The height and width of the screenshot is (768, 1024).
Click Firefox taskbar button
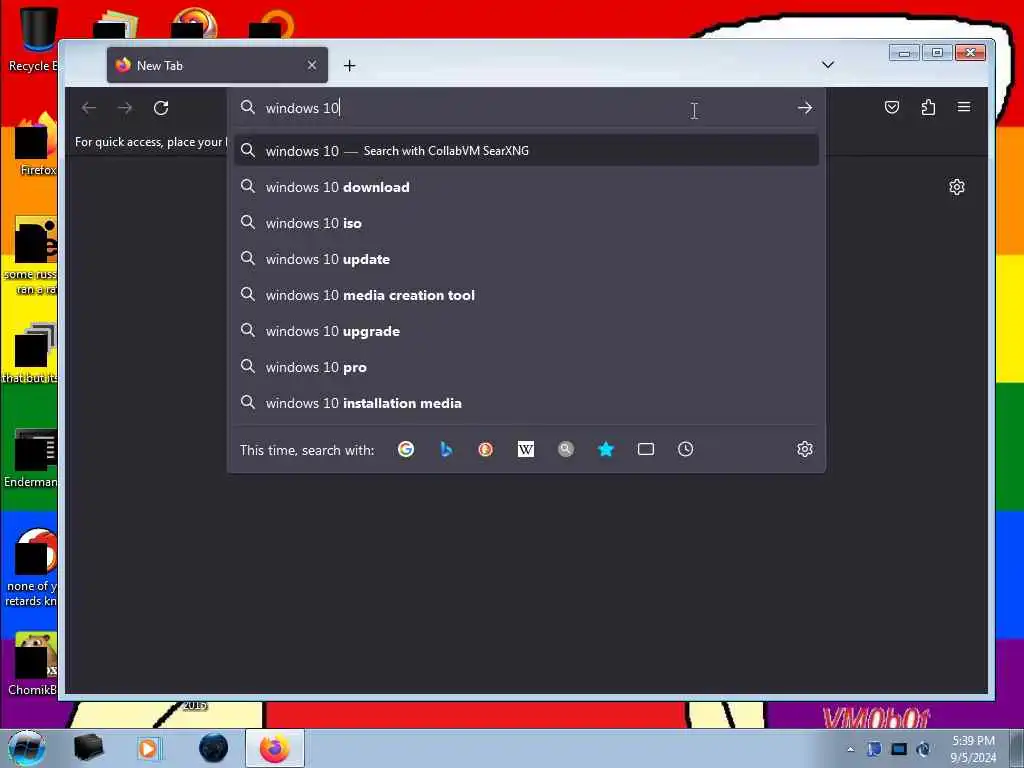pyautogui.click(x=275, y=748)
